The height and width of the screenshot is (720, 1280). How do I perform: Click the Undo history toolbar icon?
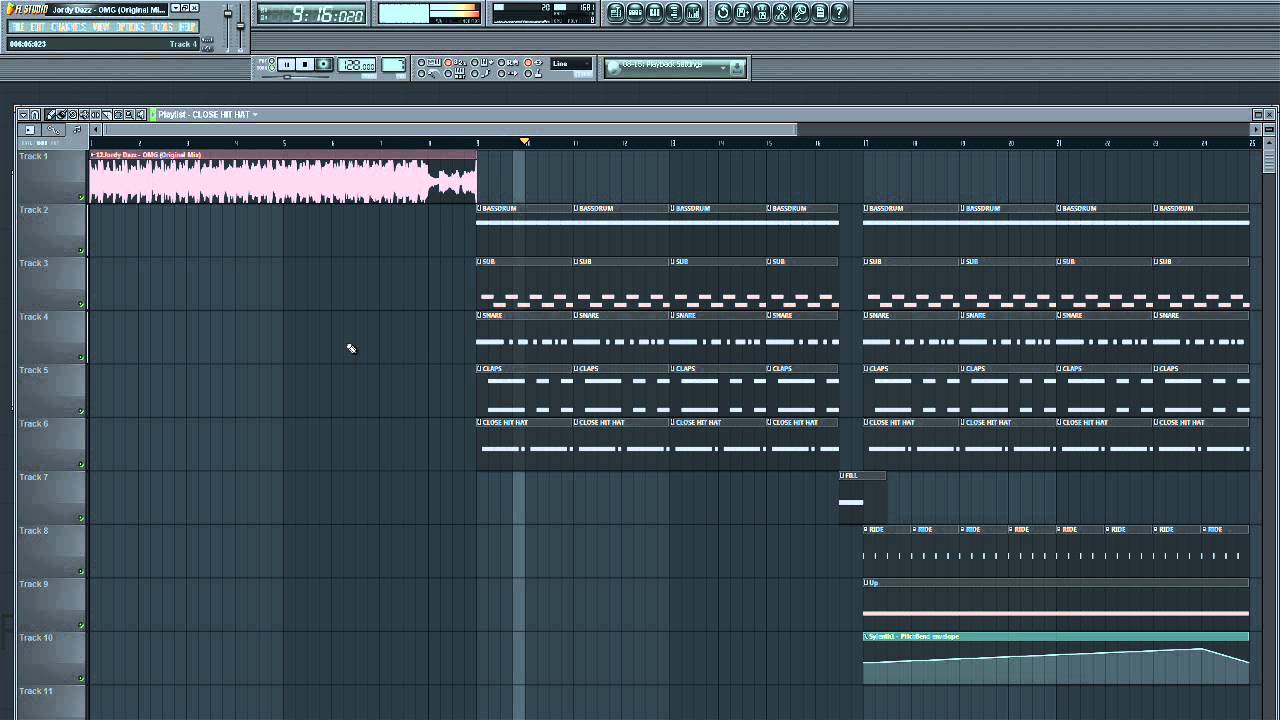[x=723, y=12]
